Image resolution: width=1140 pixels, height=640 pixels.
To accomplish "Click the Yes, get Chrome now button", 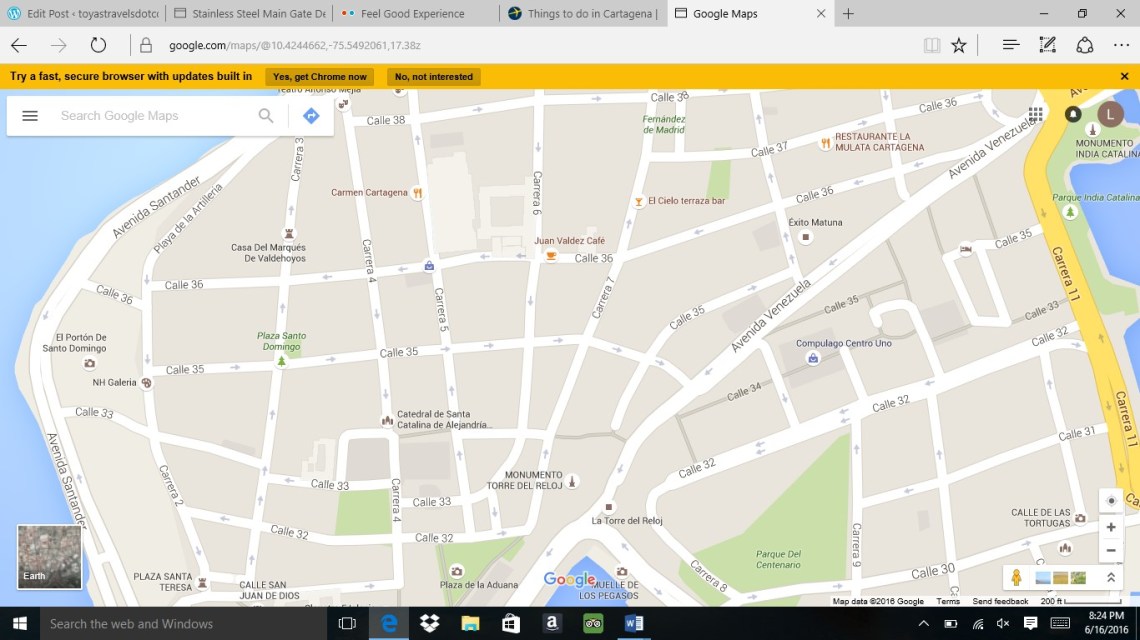I will point(319,76).
